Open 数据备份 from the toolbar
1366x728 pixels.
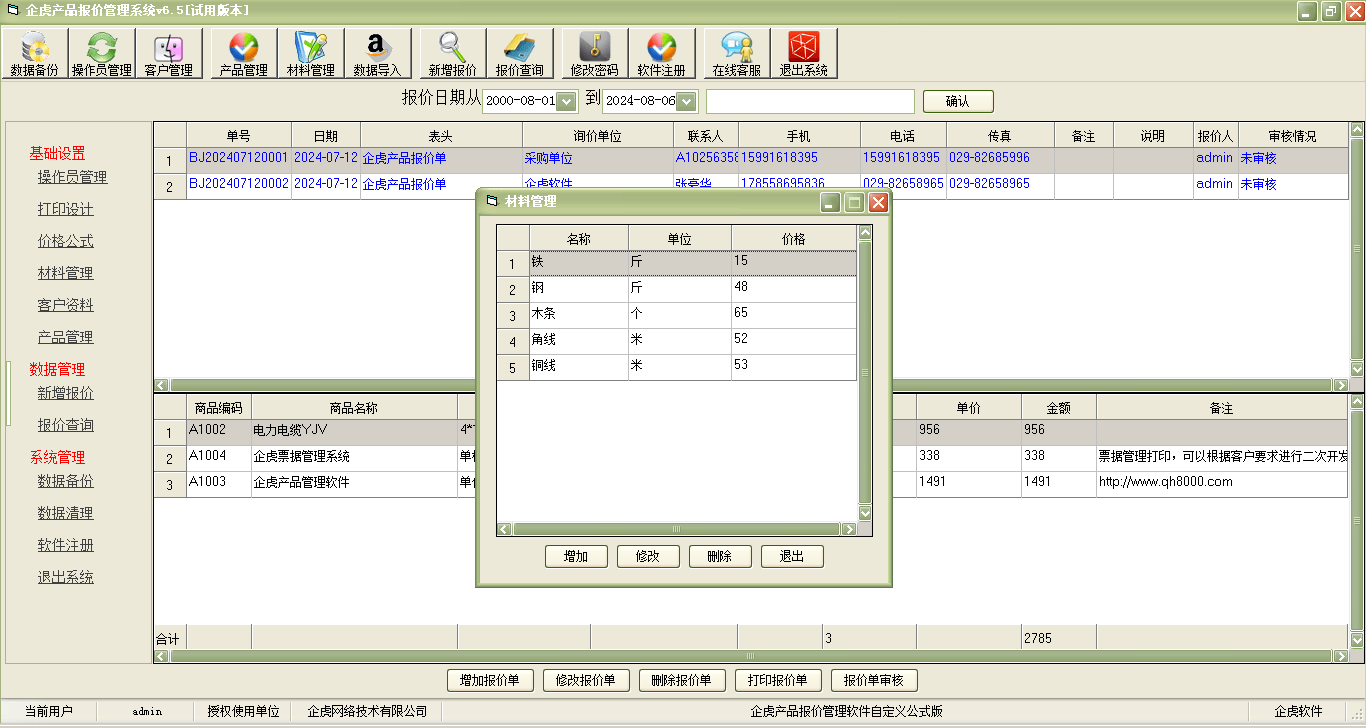(x=35, y=52)
